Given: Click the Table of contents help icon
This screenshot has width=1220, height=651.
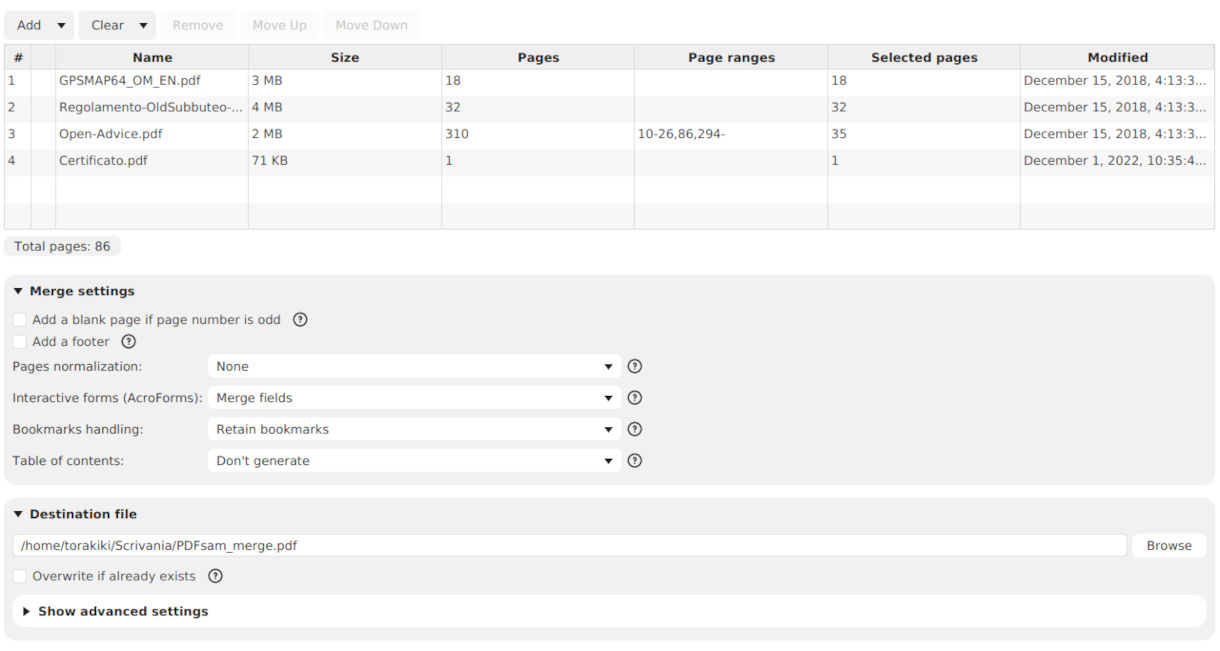Looking at the screenshot, I should click(x=634, y=461).
